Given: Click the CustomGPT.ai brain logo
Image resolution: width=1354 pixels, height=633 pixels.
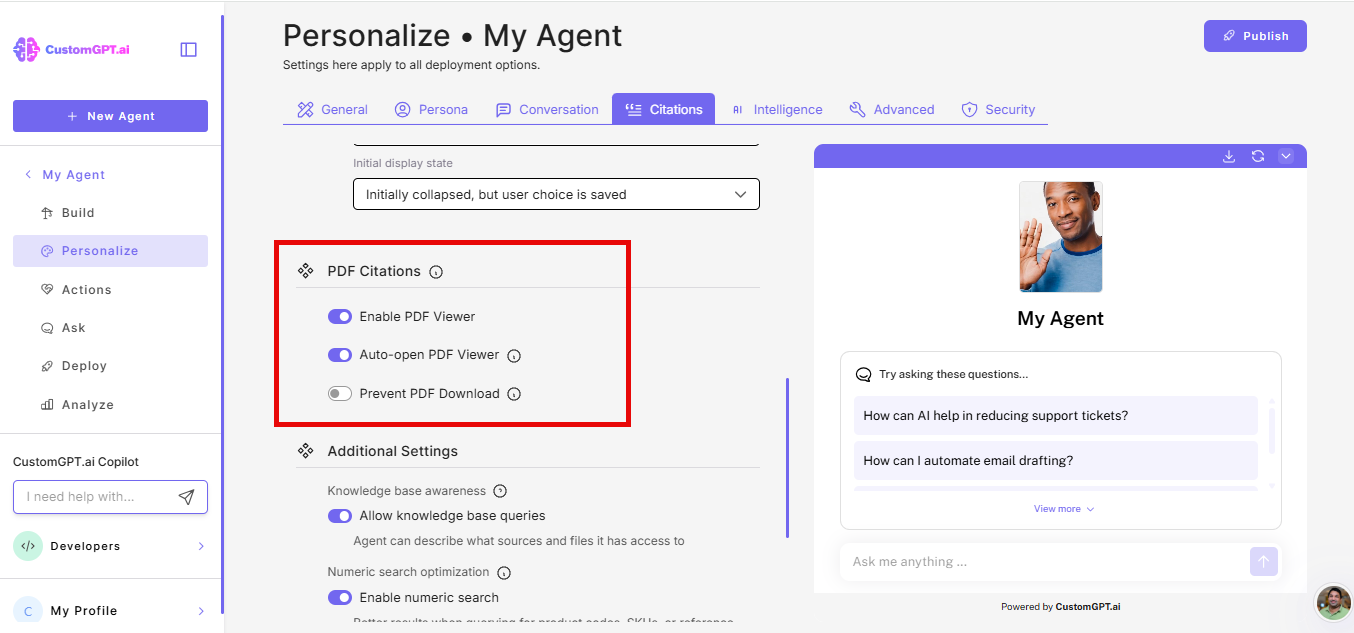Looking at the screenshot, I should tap(26, 50).
